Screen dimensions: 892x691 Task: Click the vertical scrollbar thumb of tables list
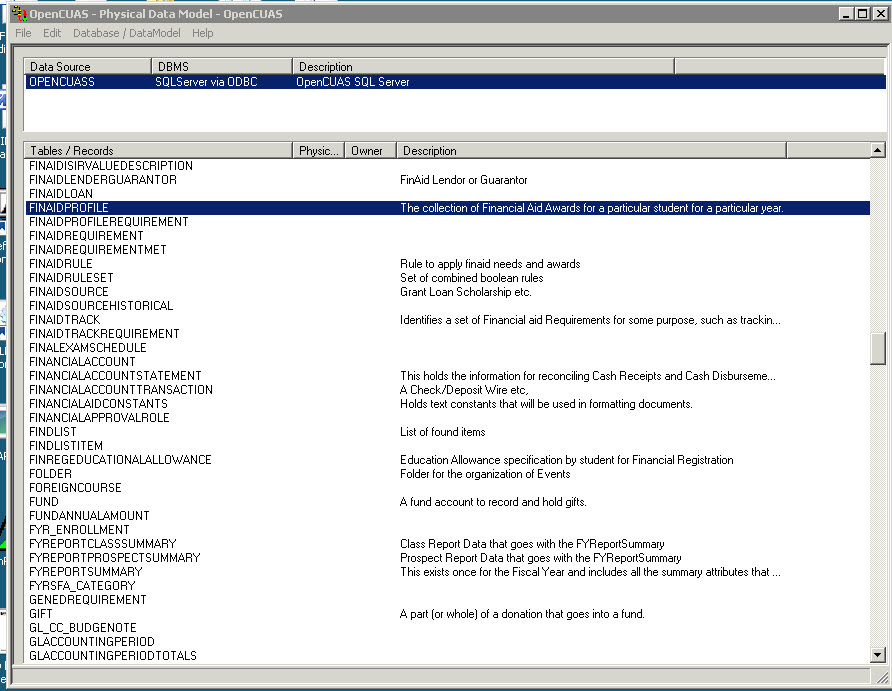click(x=878, y=348)
